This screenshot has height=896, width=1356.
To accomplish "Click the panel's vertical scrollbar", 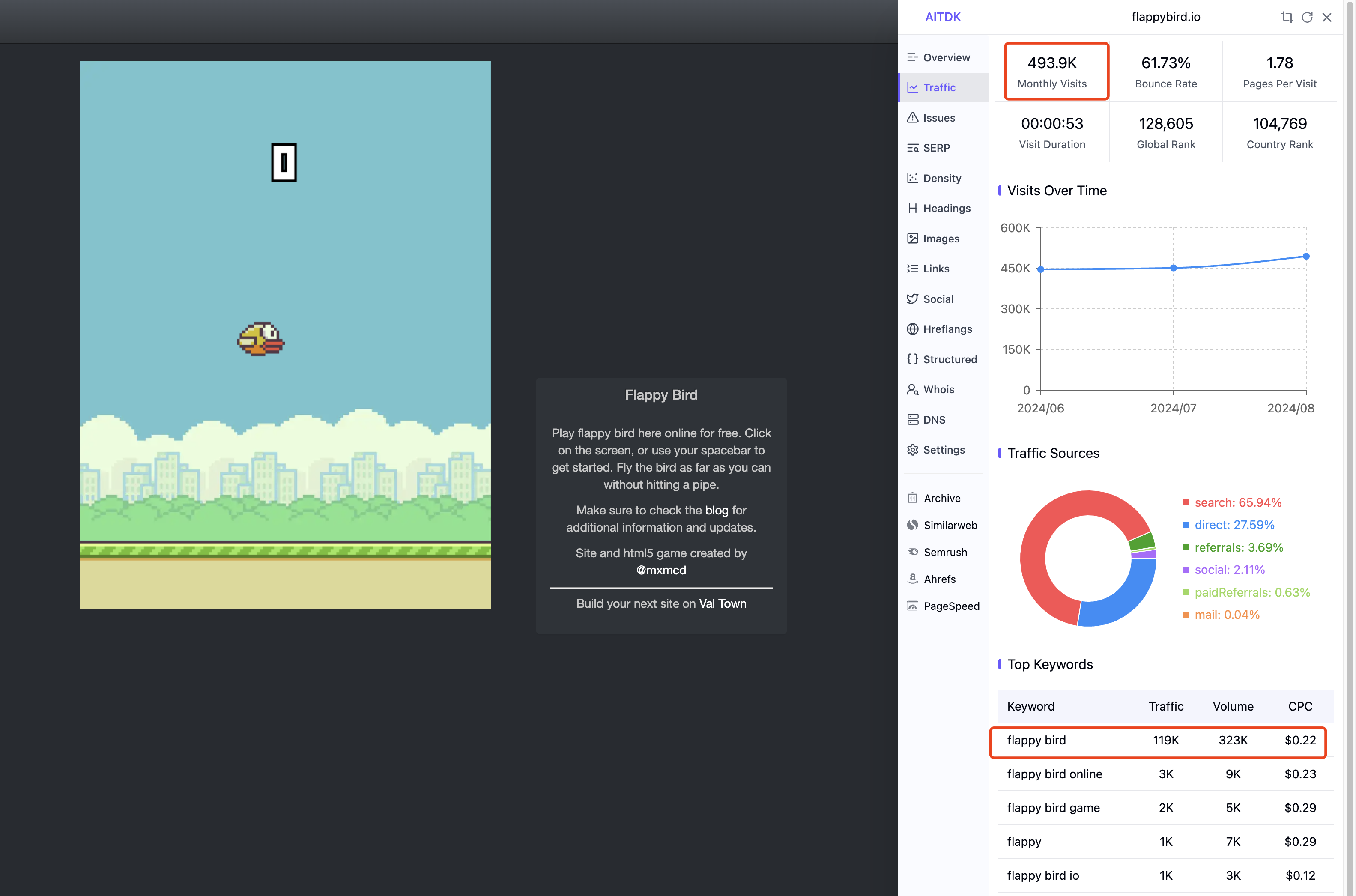I will pos(1350,448).
